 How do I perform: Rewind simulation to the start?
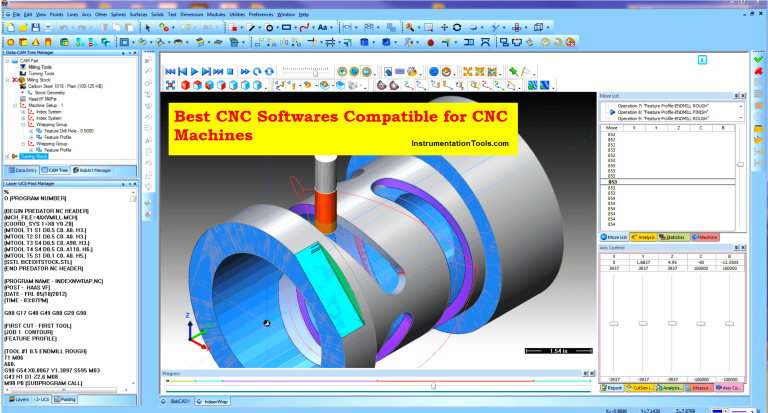170,72
